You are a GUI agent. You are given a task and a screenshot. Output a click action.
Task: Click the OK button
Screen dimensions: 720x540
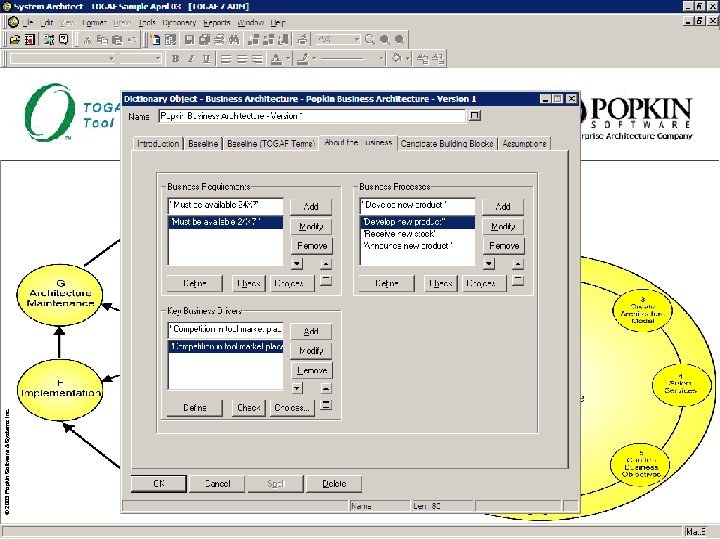point(159,484)
